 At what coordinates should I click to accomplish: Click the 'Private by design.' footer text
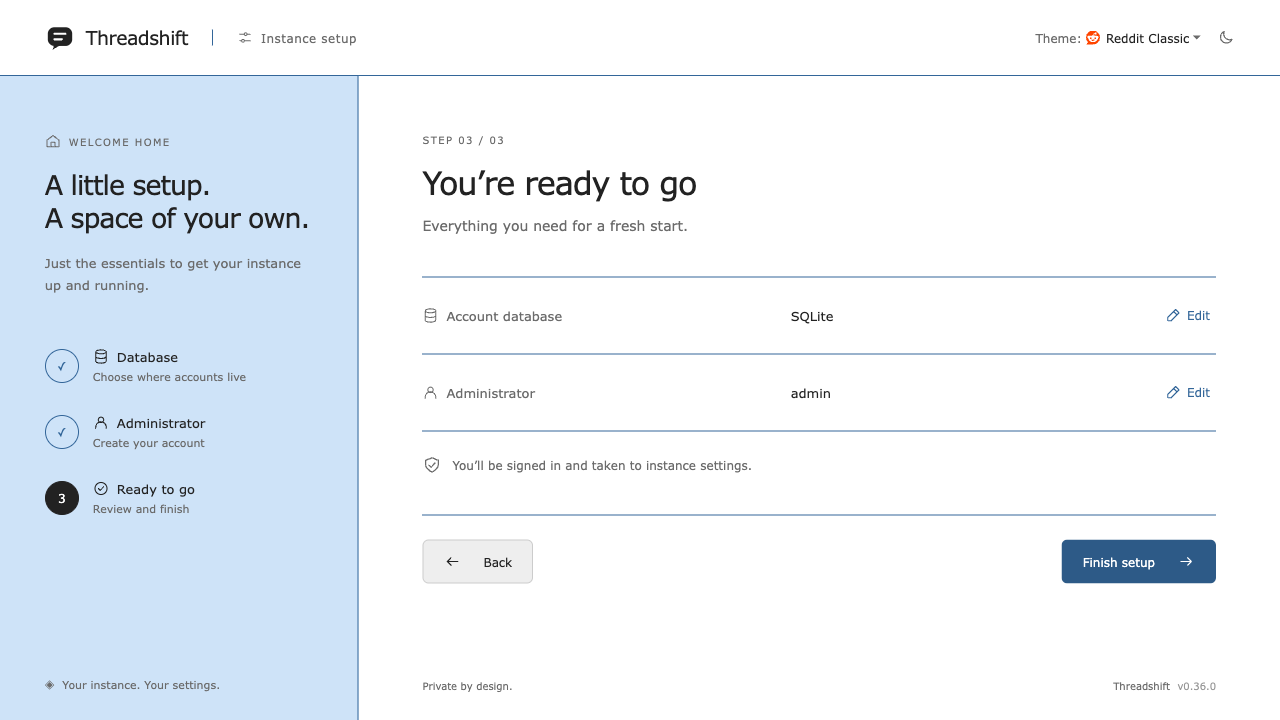[467, 686]
